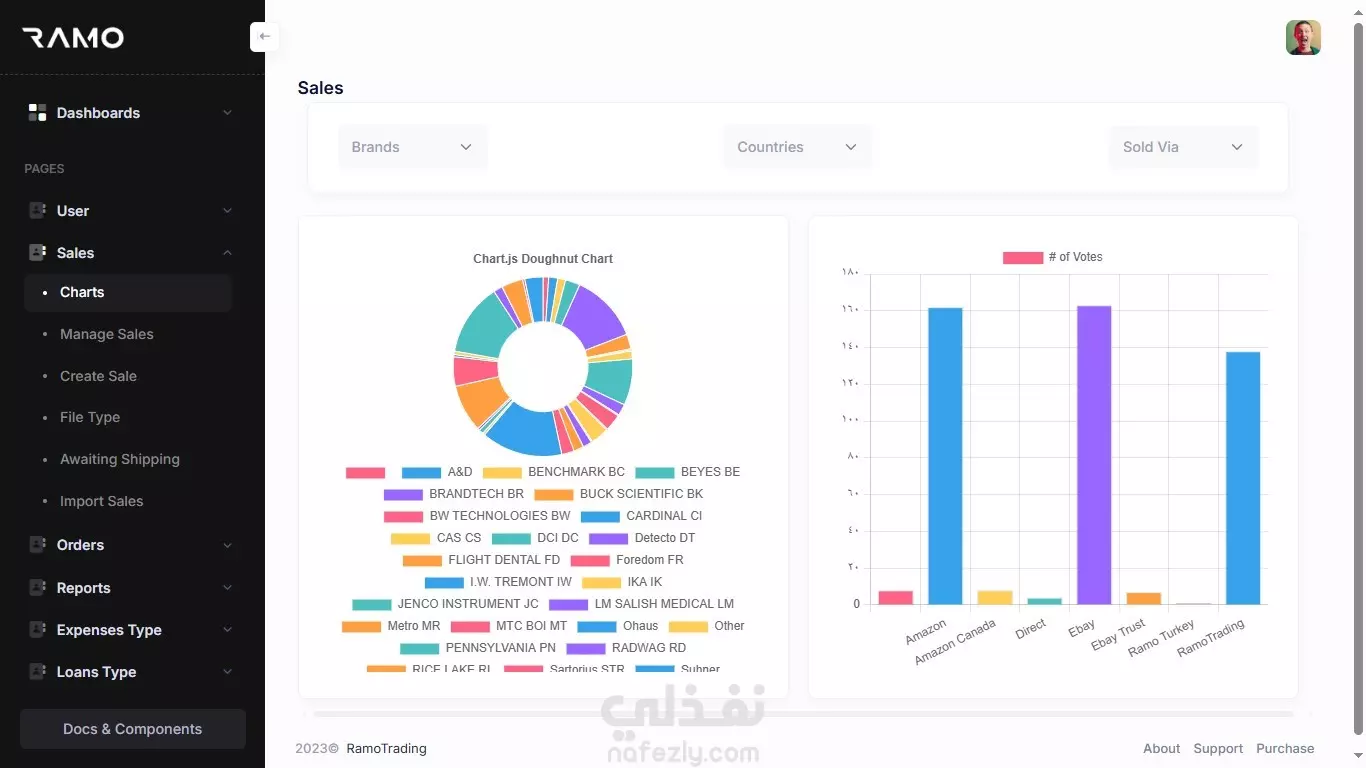Open the Brands dropdown
Viewport: 1366px width, 768px height.
412,147
